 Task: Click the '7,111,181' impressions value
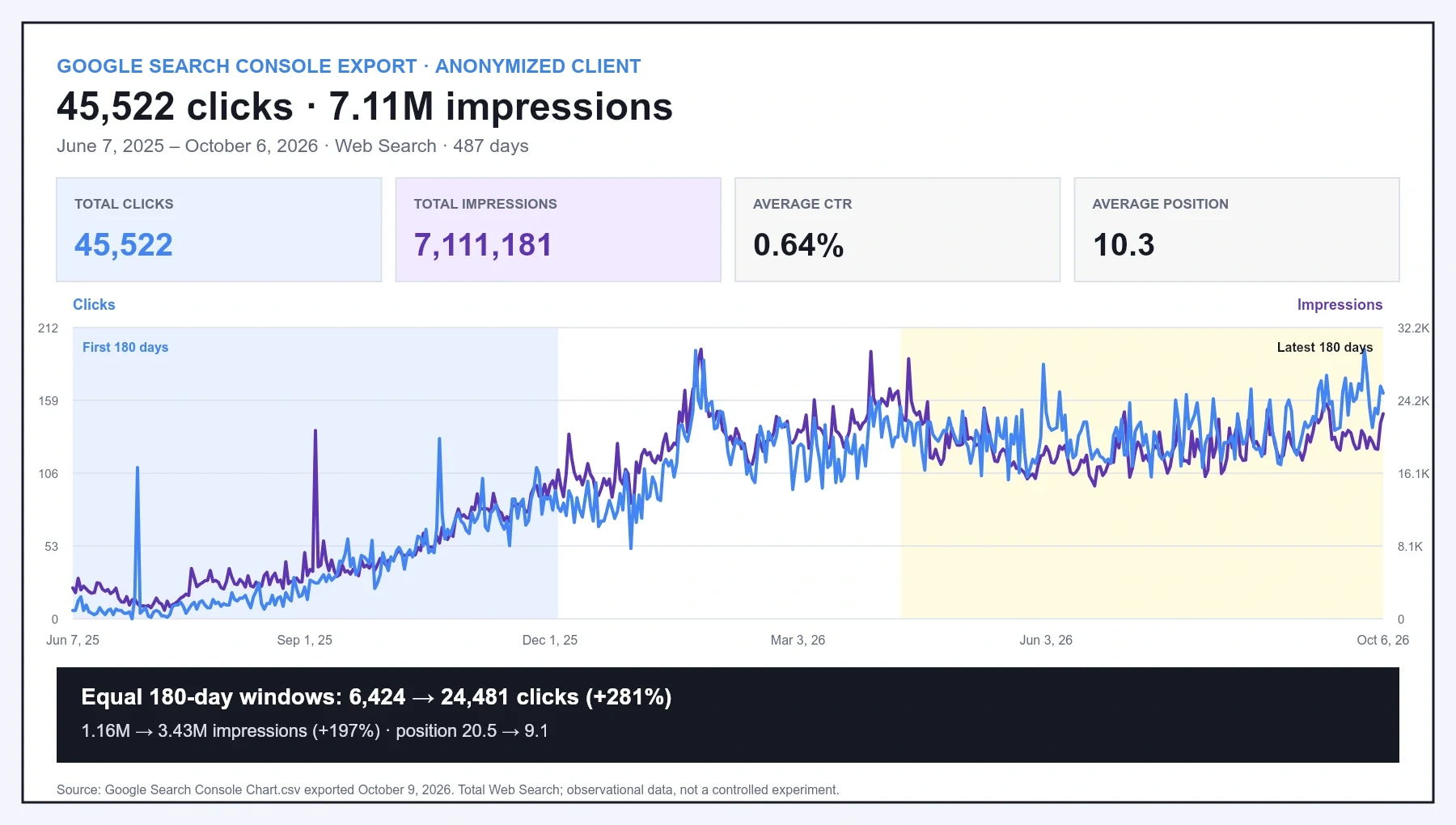[x=483, y=245]
